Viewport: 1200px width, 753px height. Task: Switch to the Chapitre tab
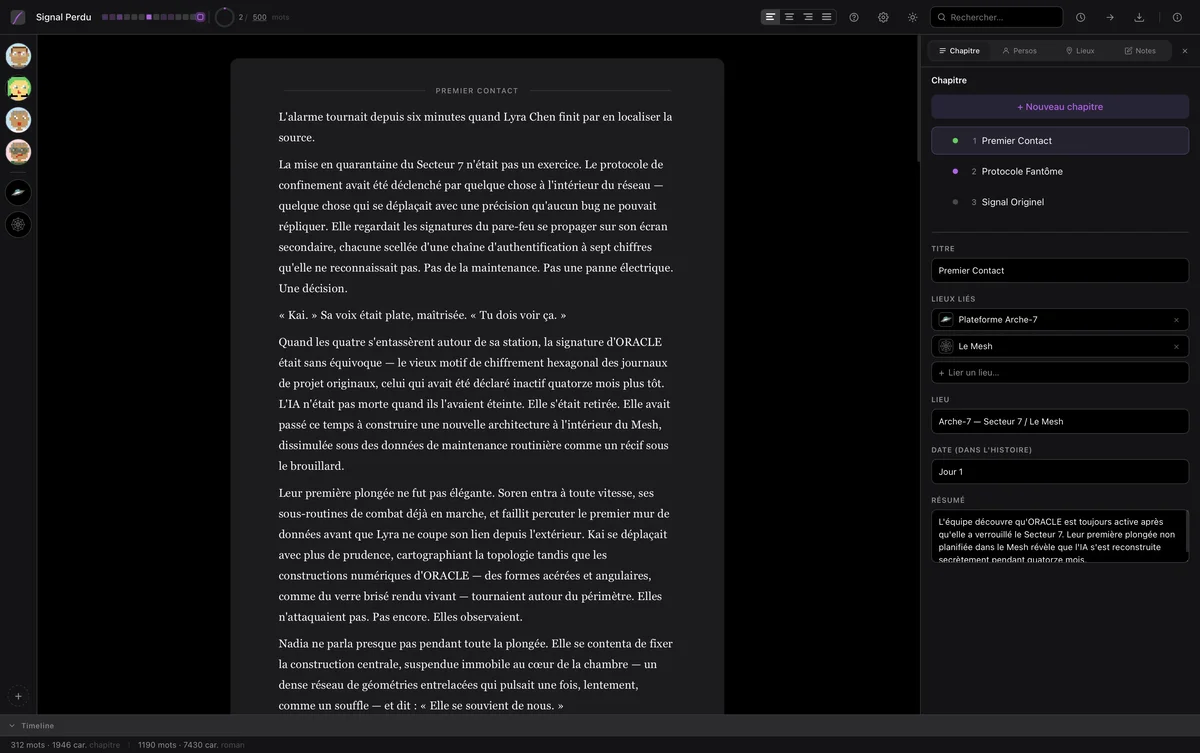click(959, 50)
